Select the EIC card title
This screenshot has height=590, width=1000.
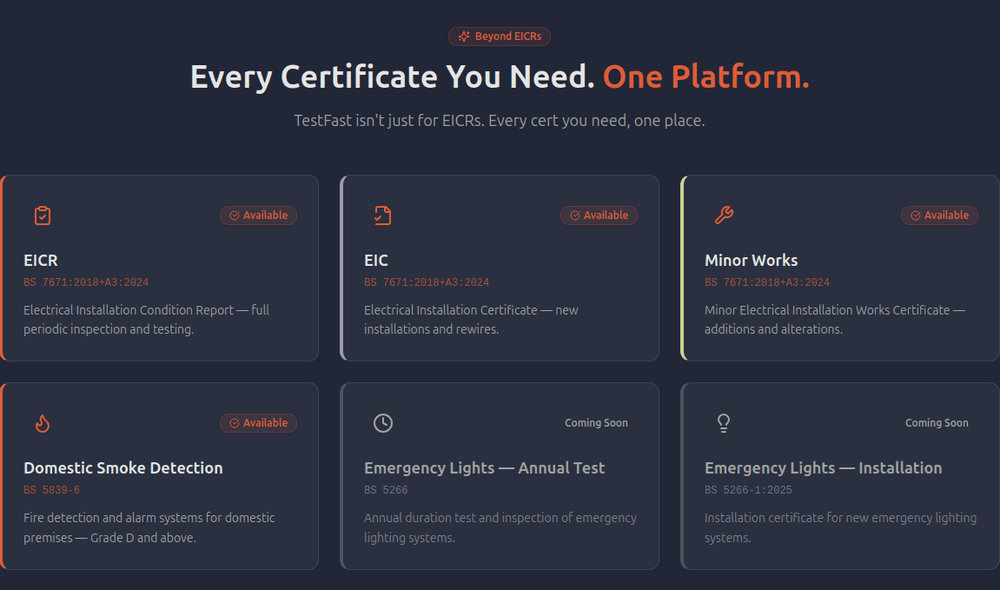pyautogui.click(x=376, y=260)
